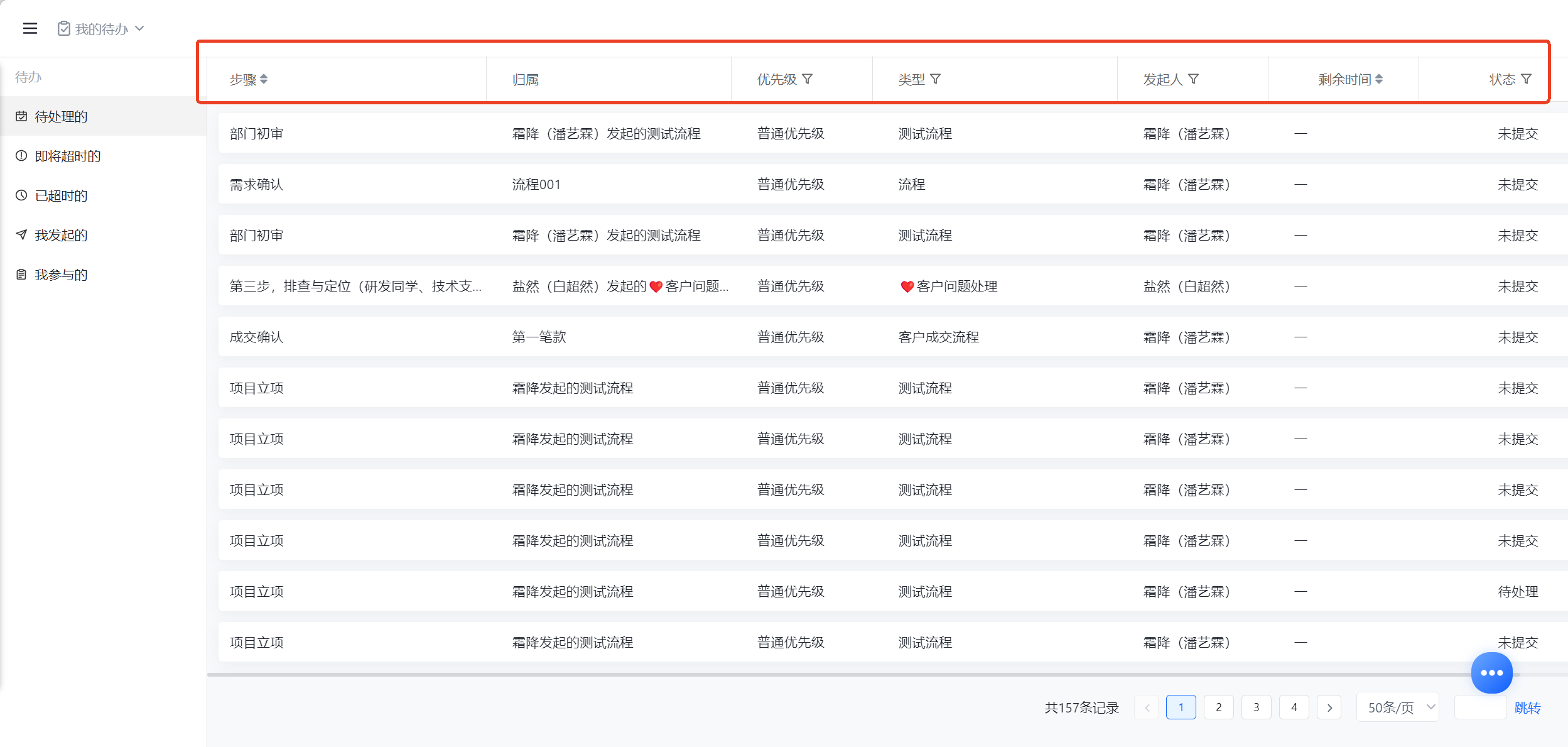Click 客户成交流程 type cell
1568x747 pixels.
(x=938, y=337)
